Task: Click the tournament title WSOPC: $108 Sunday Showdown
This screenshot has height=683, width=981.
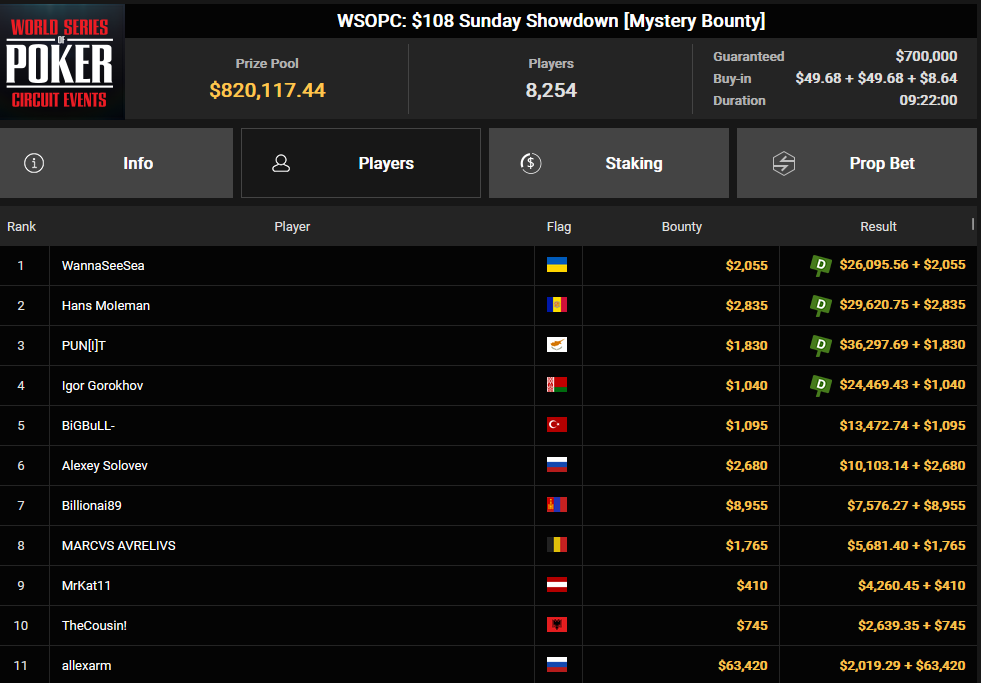Action: click(551, 21)
